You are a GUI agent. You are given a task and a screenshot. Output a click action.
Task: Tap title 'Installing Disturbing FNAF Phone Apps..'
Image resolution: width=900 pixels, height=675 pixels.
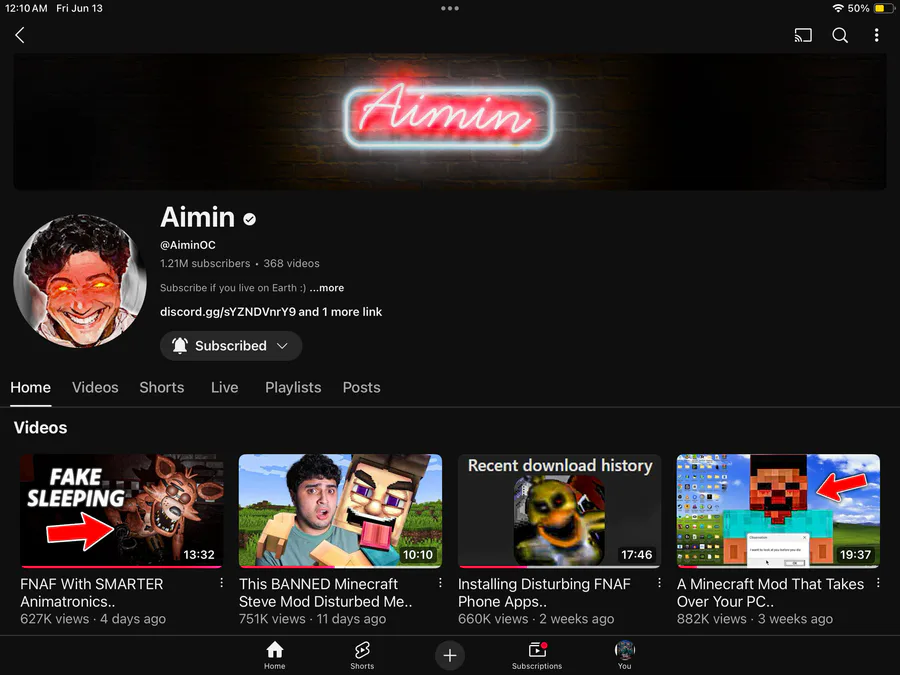pos(544,593)
